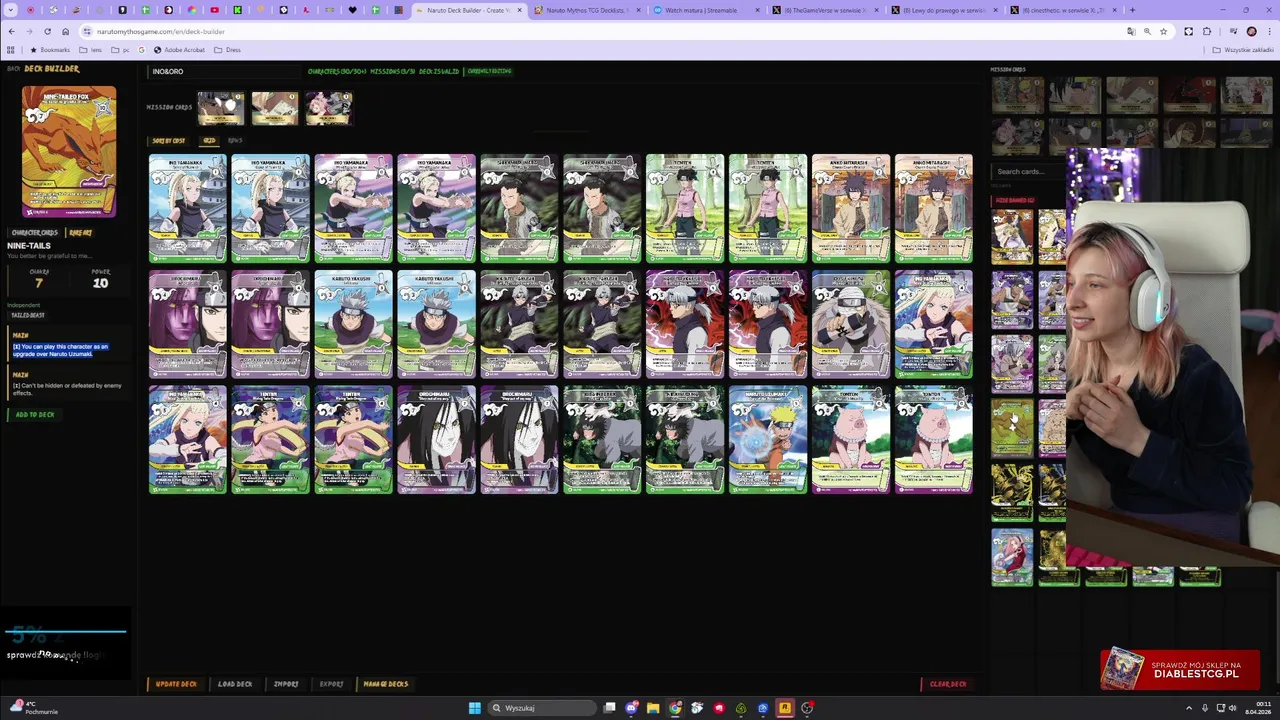The image size is (1280, 720).
Task: Focus the Search cards field
Action: pos(1028,171)
